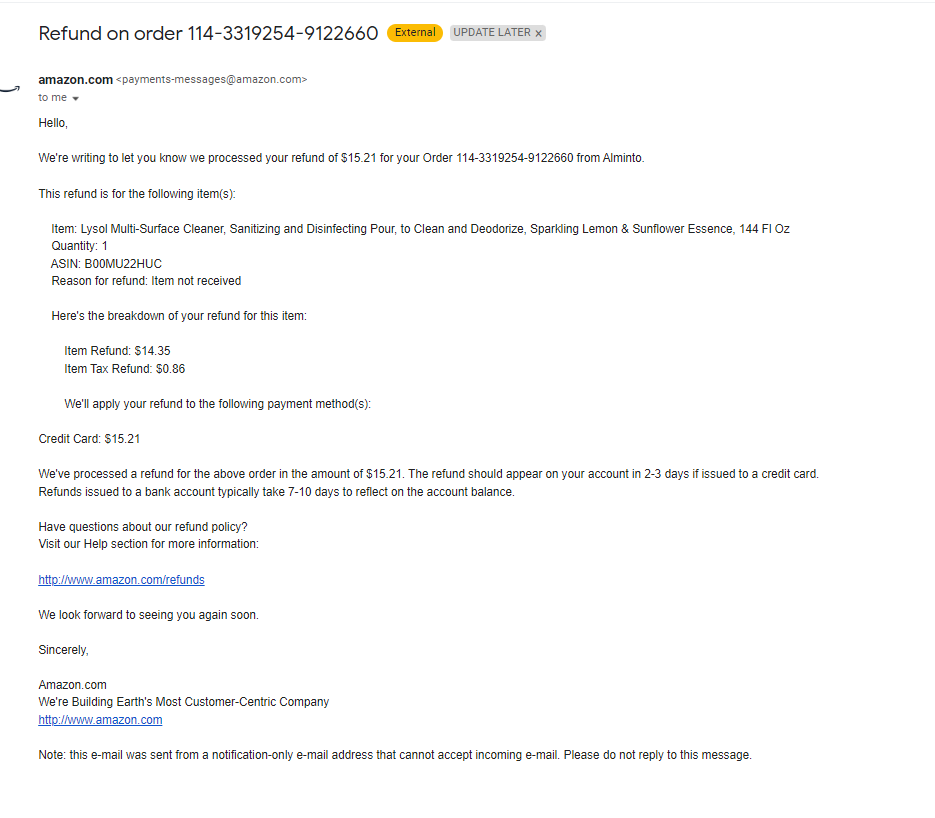Open the UPDATE LATER label

coord(491,33)
